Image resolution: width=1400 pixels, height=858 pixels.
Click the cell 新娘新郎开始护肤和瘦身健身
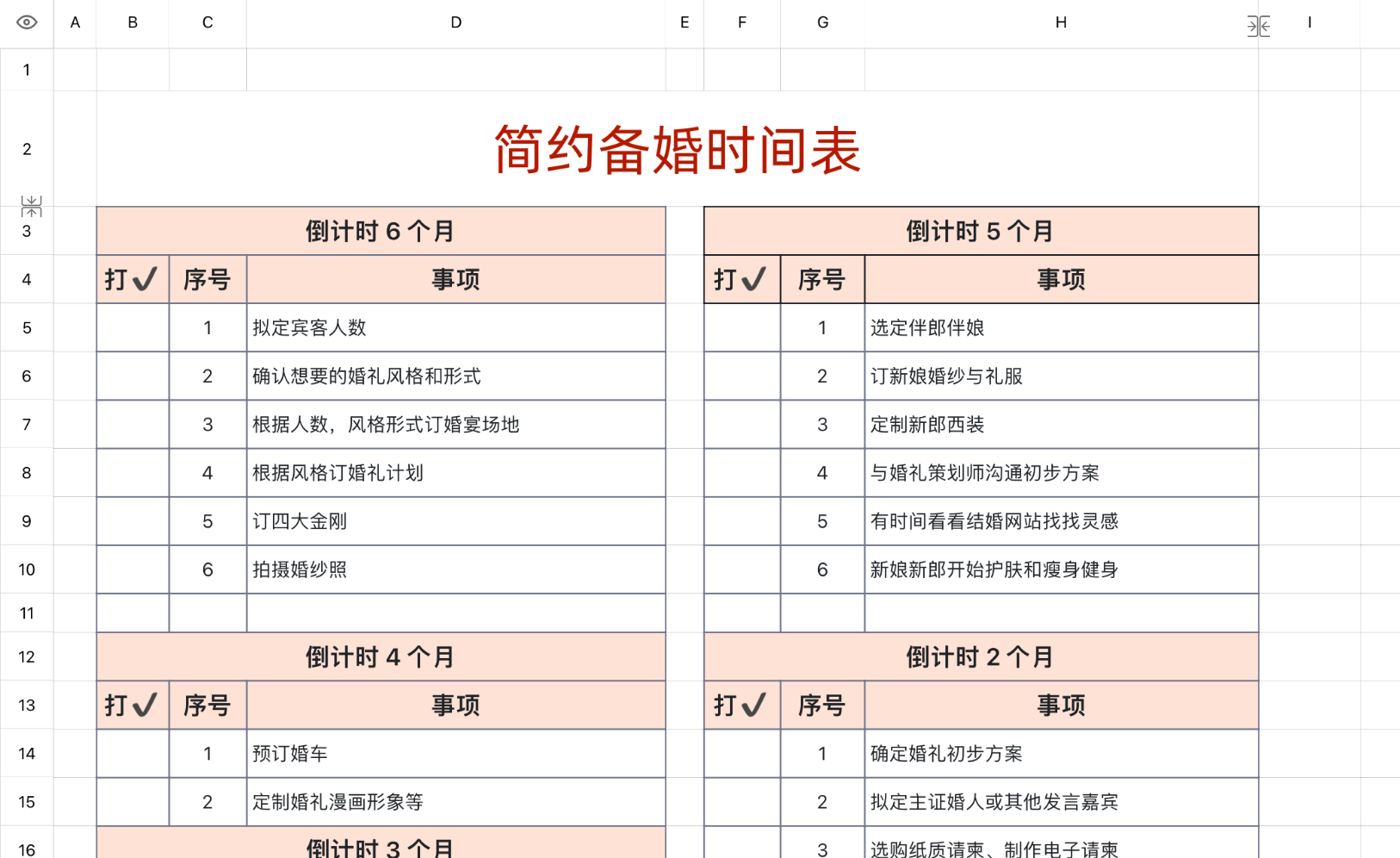pos(1061,569)
